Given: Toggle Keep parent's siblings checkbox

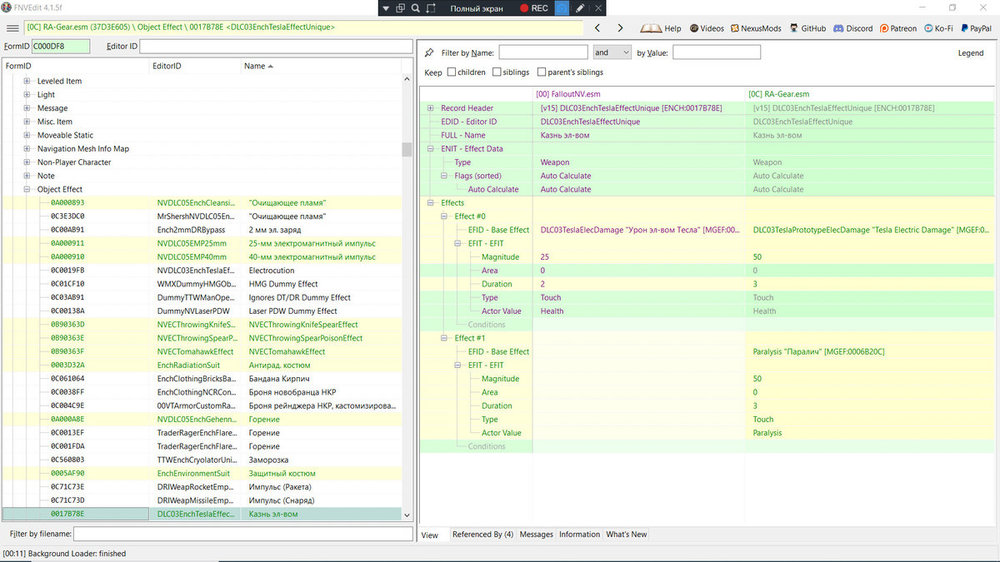Looking at the screenshot, I should 541,72.
